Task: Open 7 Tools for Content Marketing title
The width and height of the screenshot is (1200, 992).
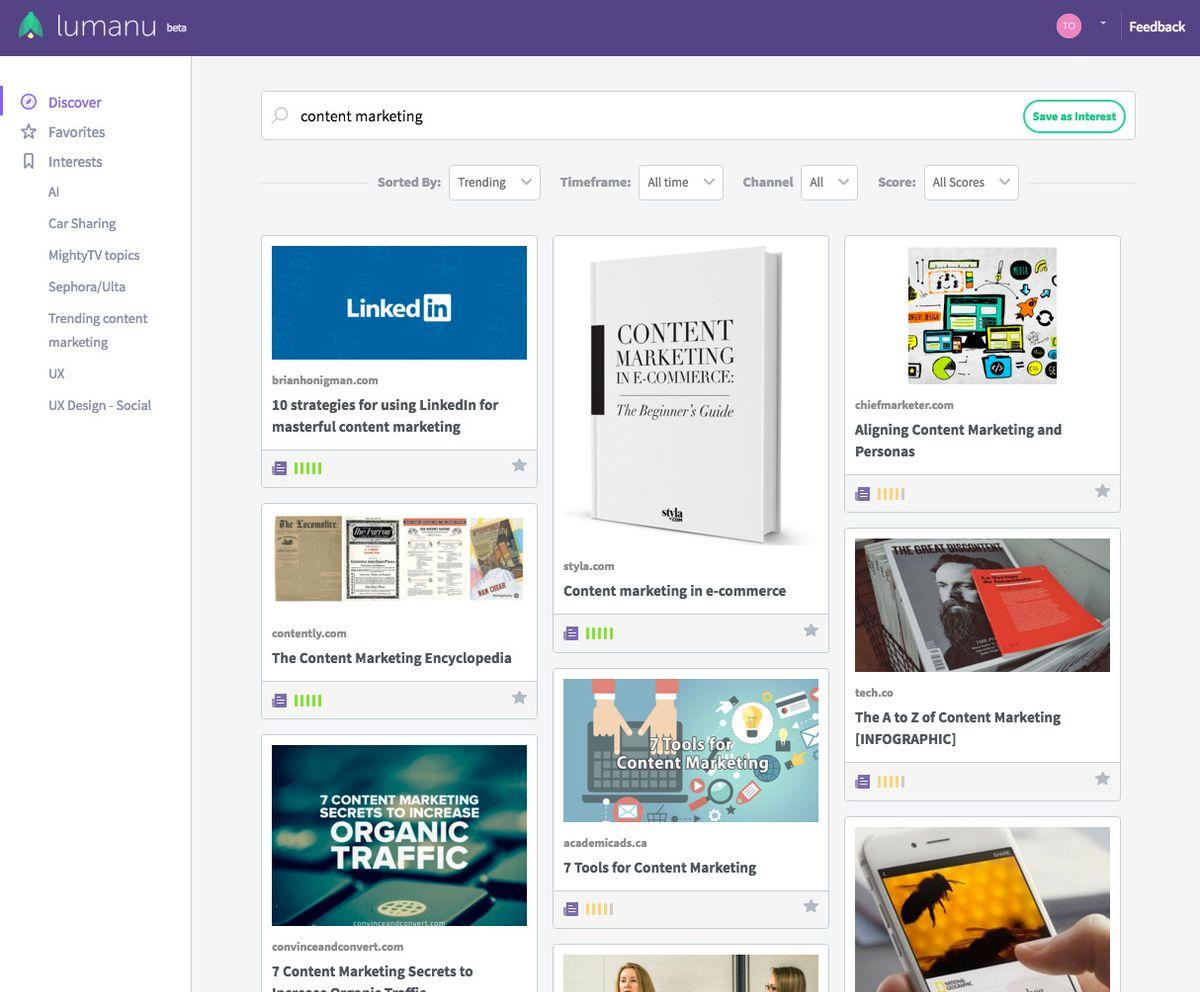Action: click(x=660, y=868)
